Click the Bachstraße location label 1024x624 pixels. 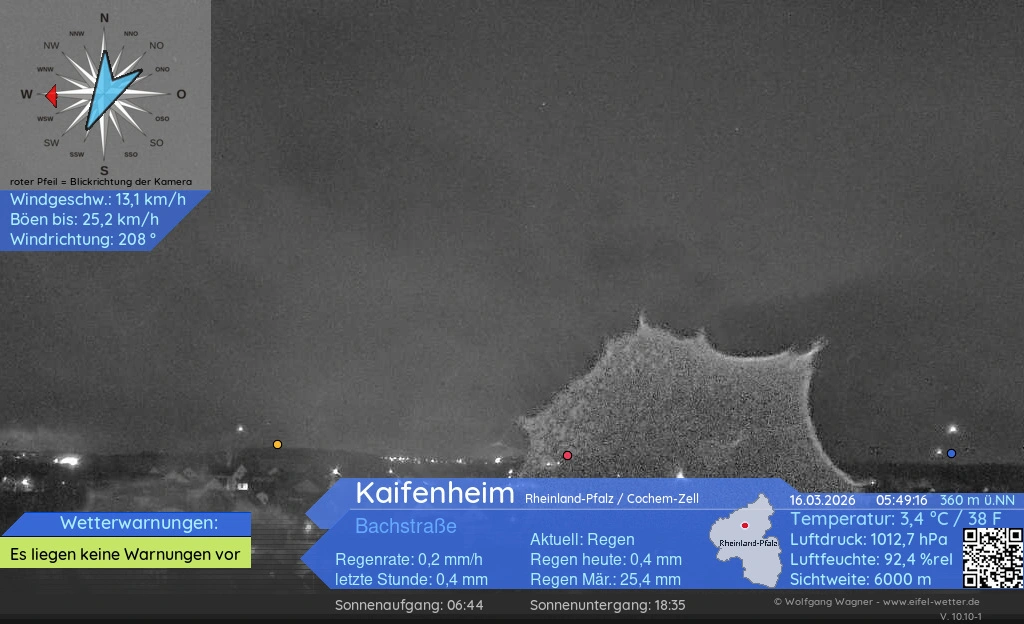405,526
